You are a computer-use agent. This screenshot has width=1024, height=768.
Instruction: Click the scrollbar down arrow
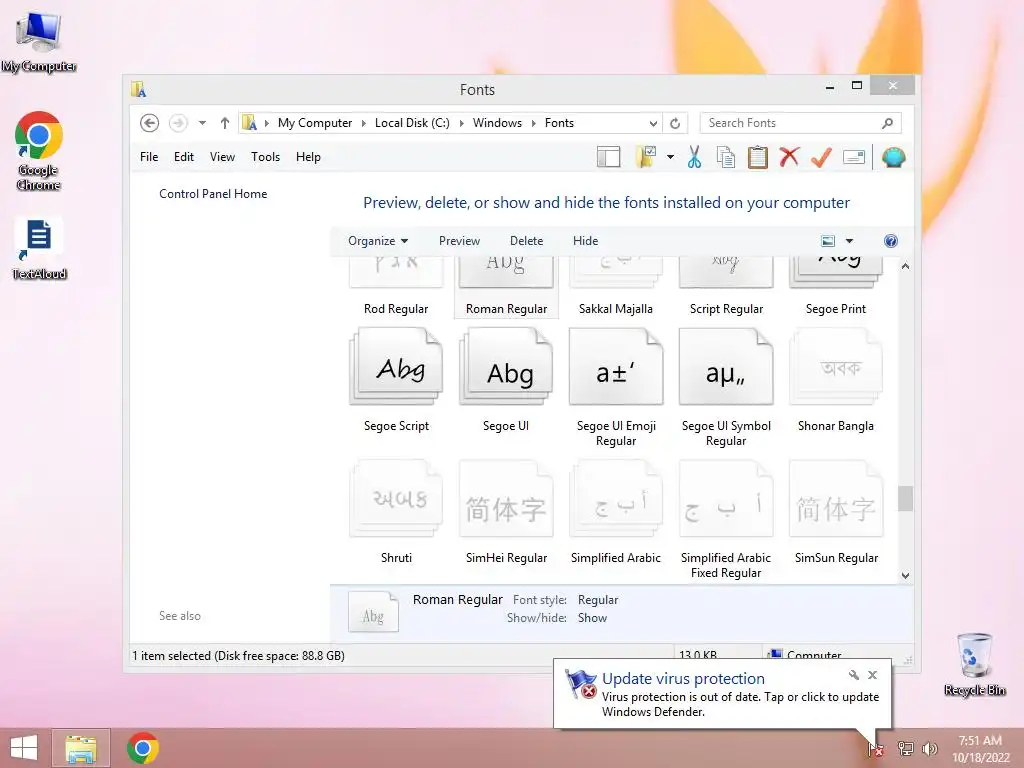[905, 575]
